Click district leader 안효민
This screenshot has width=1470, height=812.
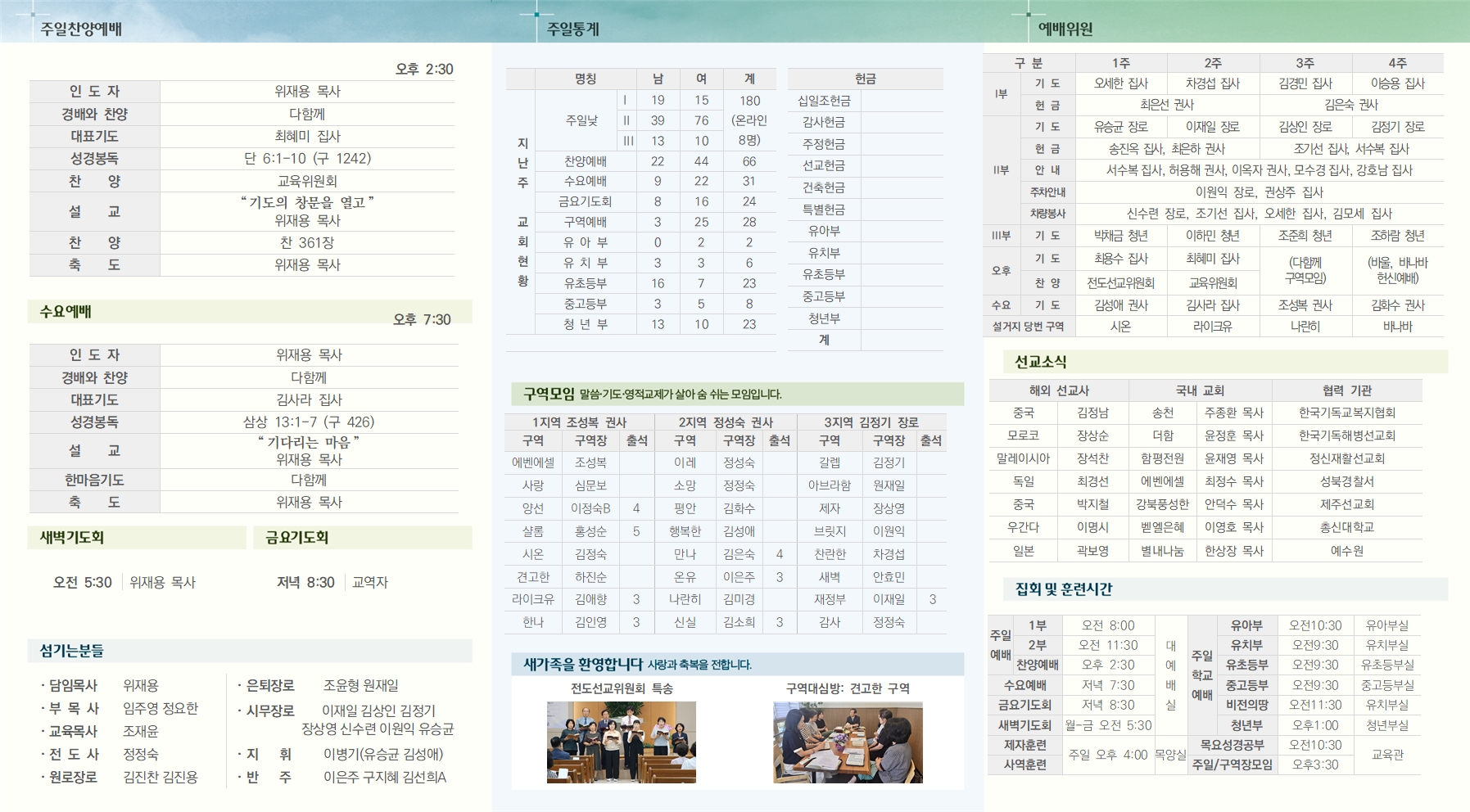click(x=889, y=577)
